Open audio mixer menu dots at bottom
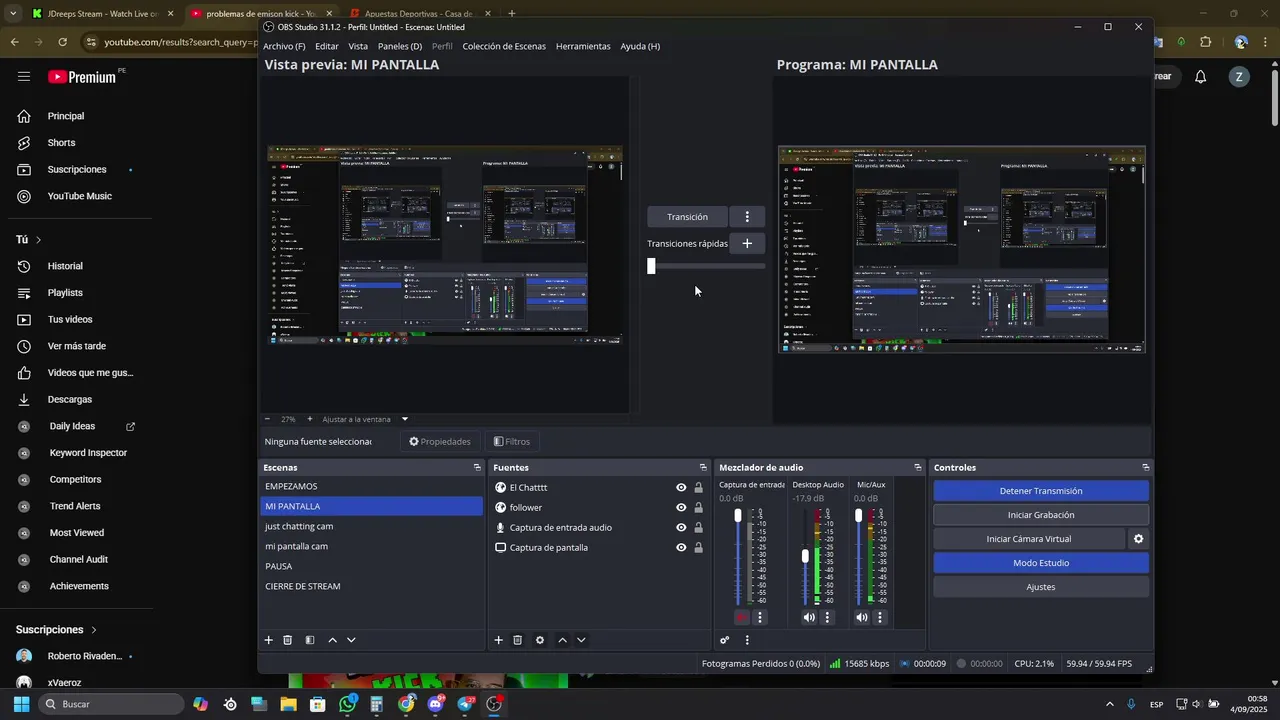The height and width of the screenshot is (720, 1280). [x=747, y=640]
